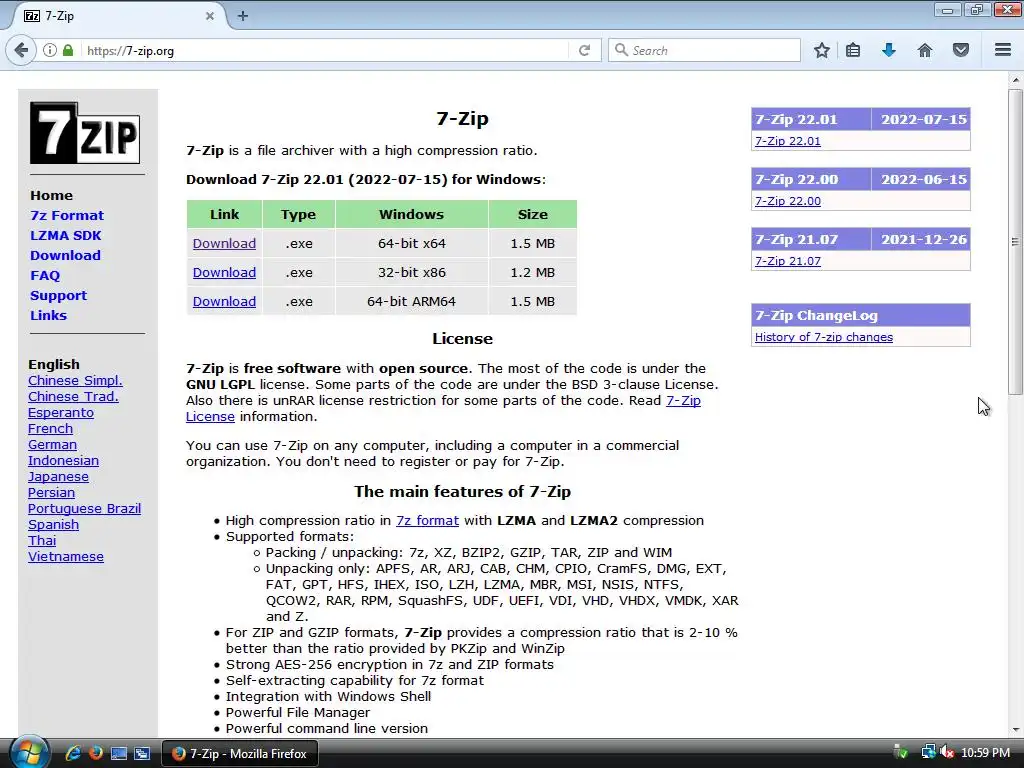Open the 7-Zip 22.01 news link
Image resolution: width=1024 pixels, height=768 pixels.
point(788,141)
